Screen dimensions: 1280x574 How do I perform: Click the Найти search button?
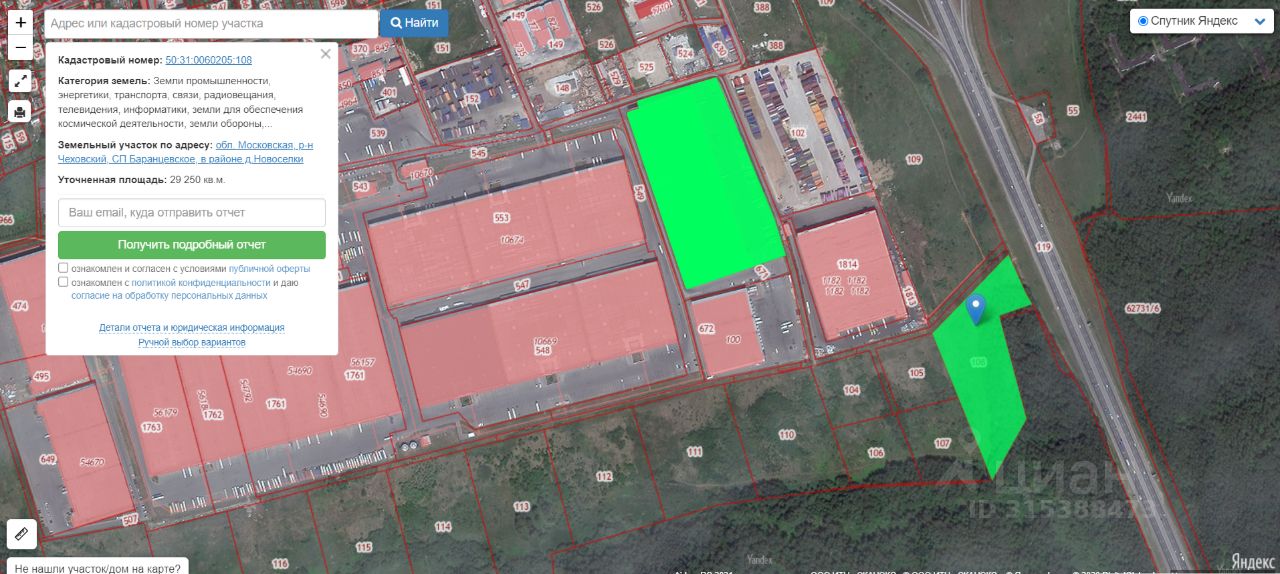[414, 23]
